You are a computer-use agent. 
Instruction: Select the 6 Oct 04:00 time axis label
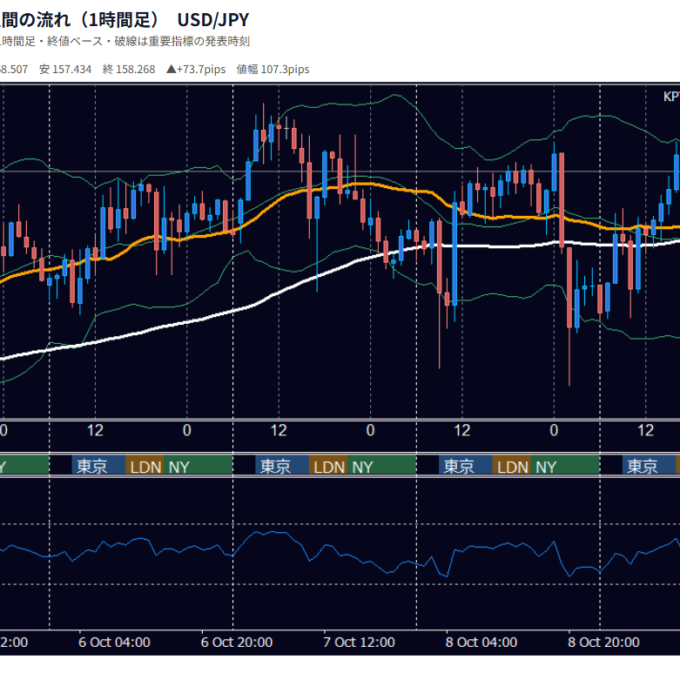coord(114,642)
